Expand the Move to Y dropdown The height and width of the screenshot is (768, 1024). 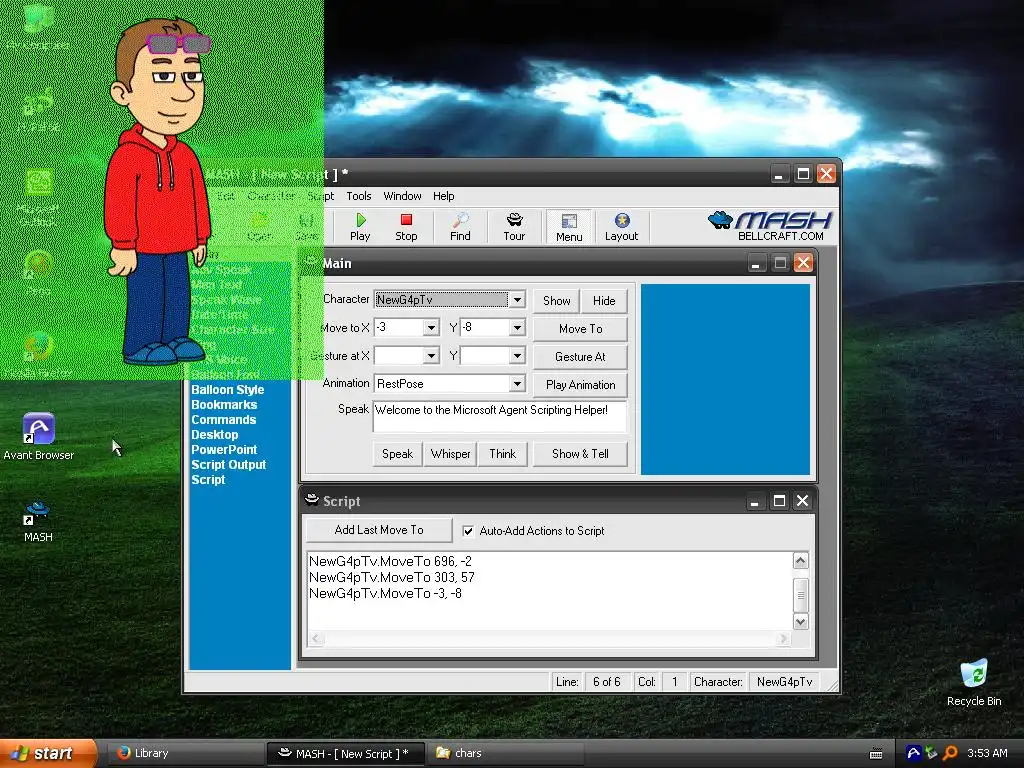517,327
